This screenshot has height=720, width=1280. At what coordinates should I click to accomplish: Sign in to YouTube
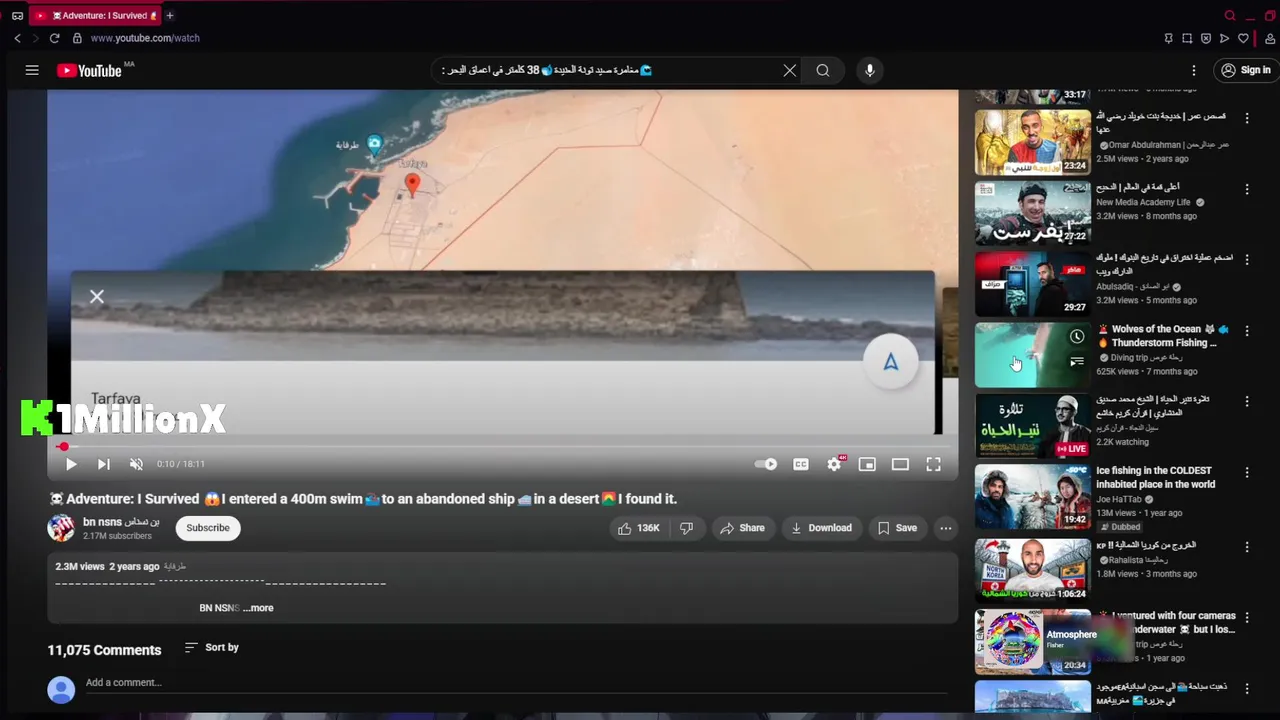click(1244, 70)
